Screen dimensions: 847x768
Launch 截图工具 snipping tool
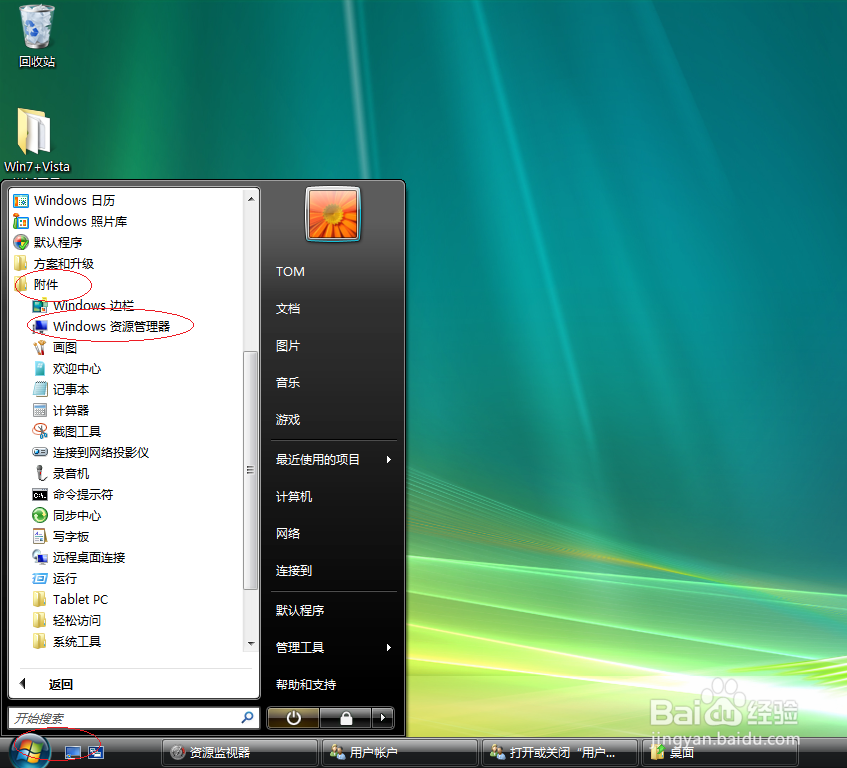click(x=66, y=432)
